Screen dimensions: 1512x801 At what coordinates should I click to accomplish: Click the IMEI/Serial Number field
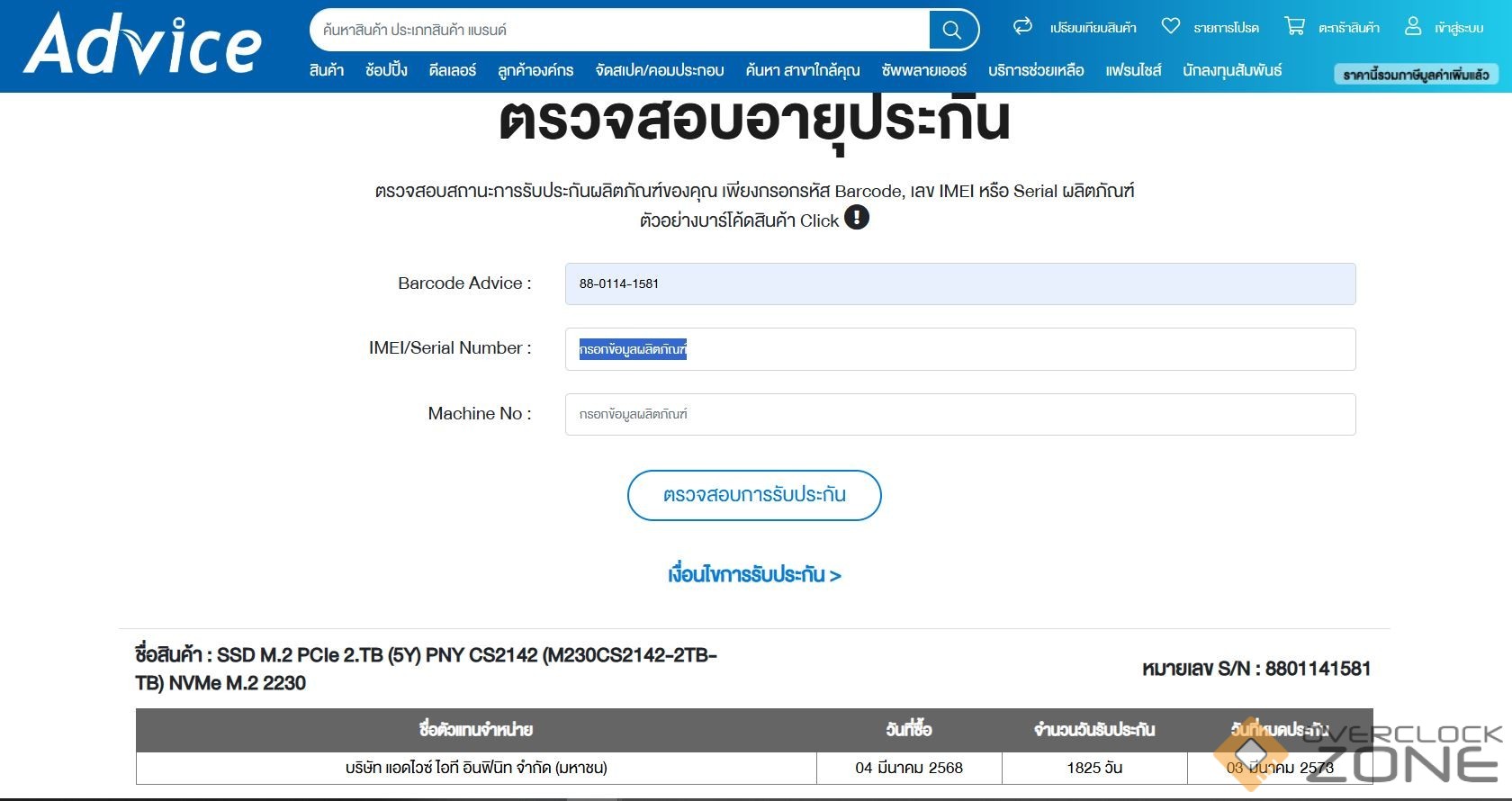click(960, 349)
